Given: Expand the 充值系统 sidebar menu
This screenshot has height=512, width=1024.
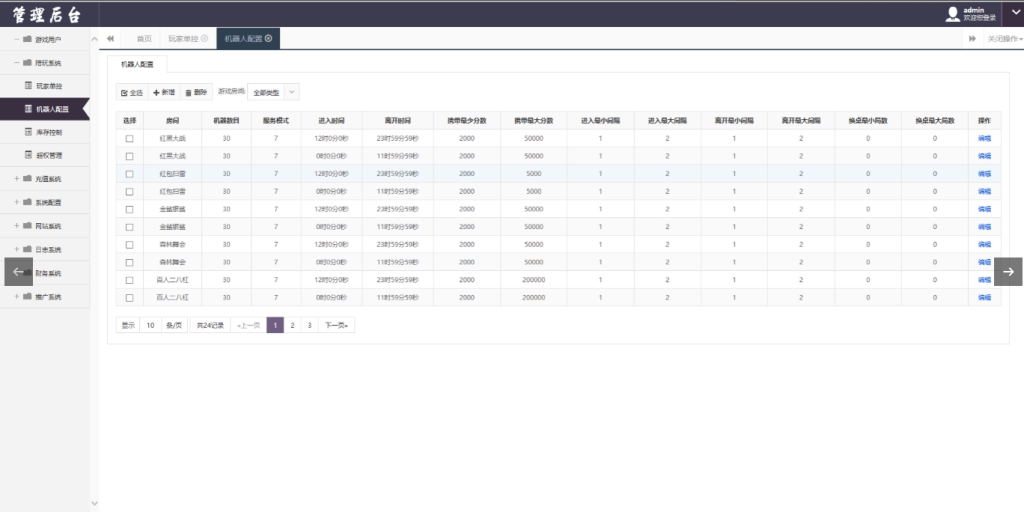Looking at the screenshot, I should click(47, 179).
